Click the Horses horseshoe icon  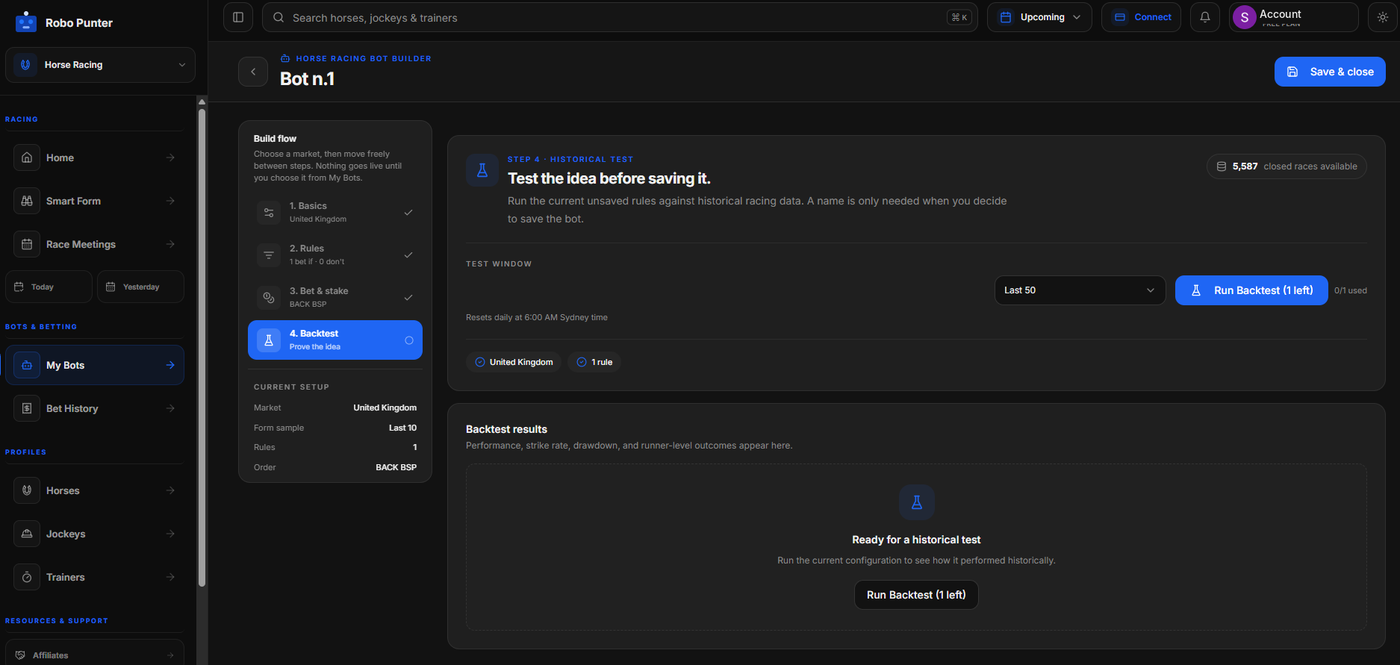[x=27, y=490]
